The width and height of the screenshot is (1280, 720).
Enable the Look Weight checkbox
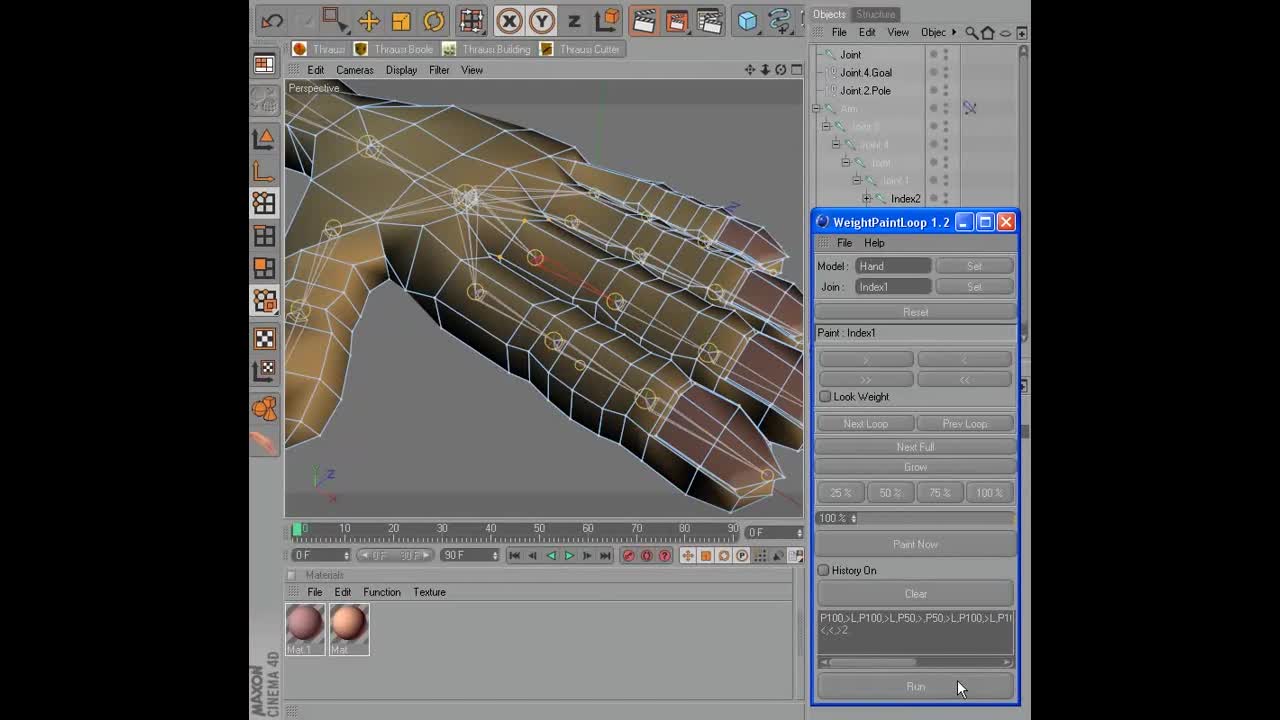(x=825, y=397)
